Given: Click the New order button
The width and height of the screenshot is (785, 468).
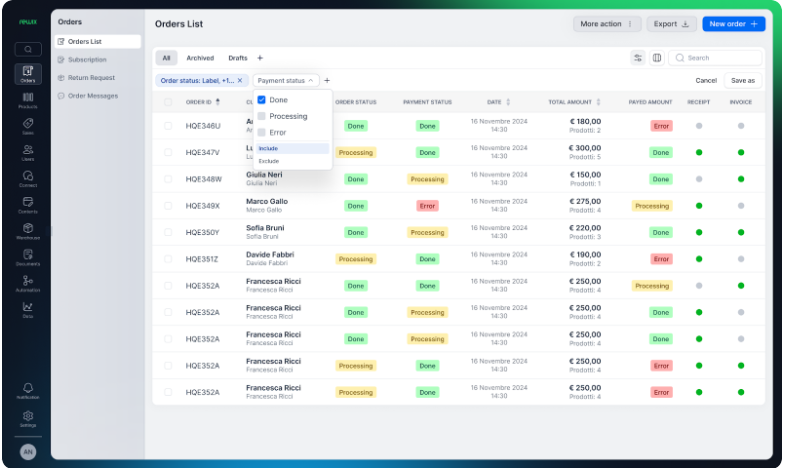Looking at the screenshot, I should [733, 24].
